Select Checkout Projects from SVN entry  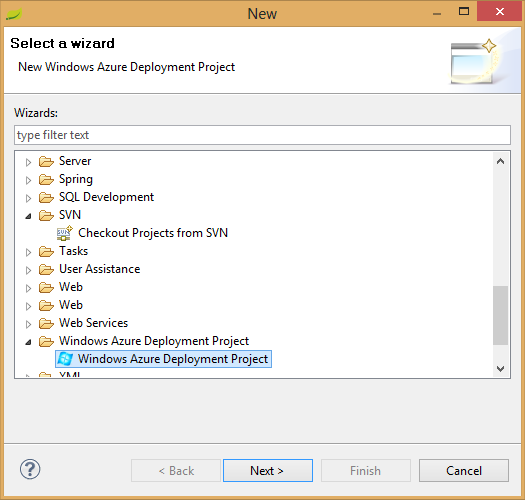click(x=153, y=233)
